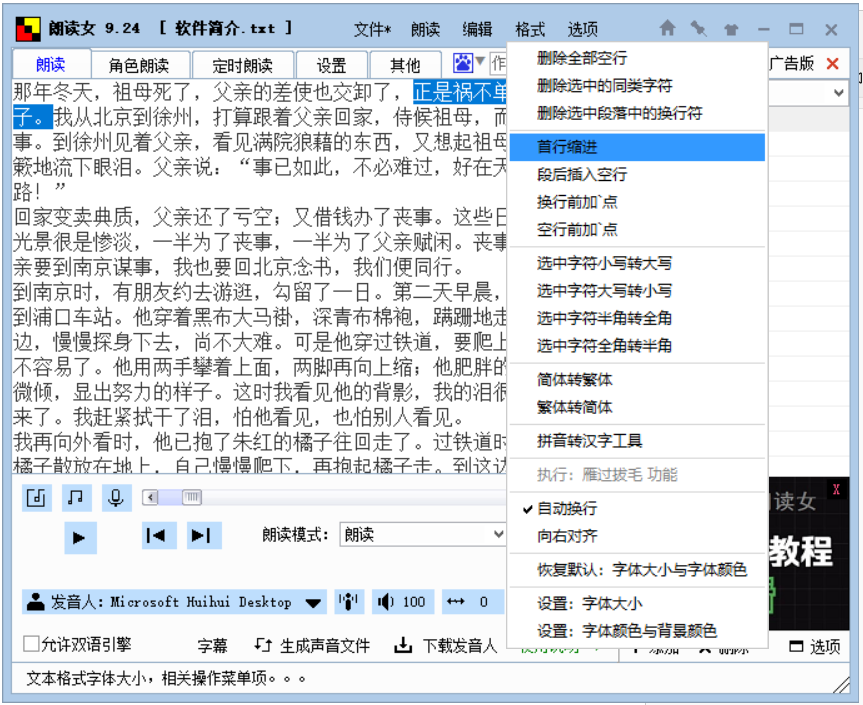
Task: Switch to the 定时朗读 tab
Action: (x=241, y=65)
